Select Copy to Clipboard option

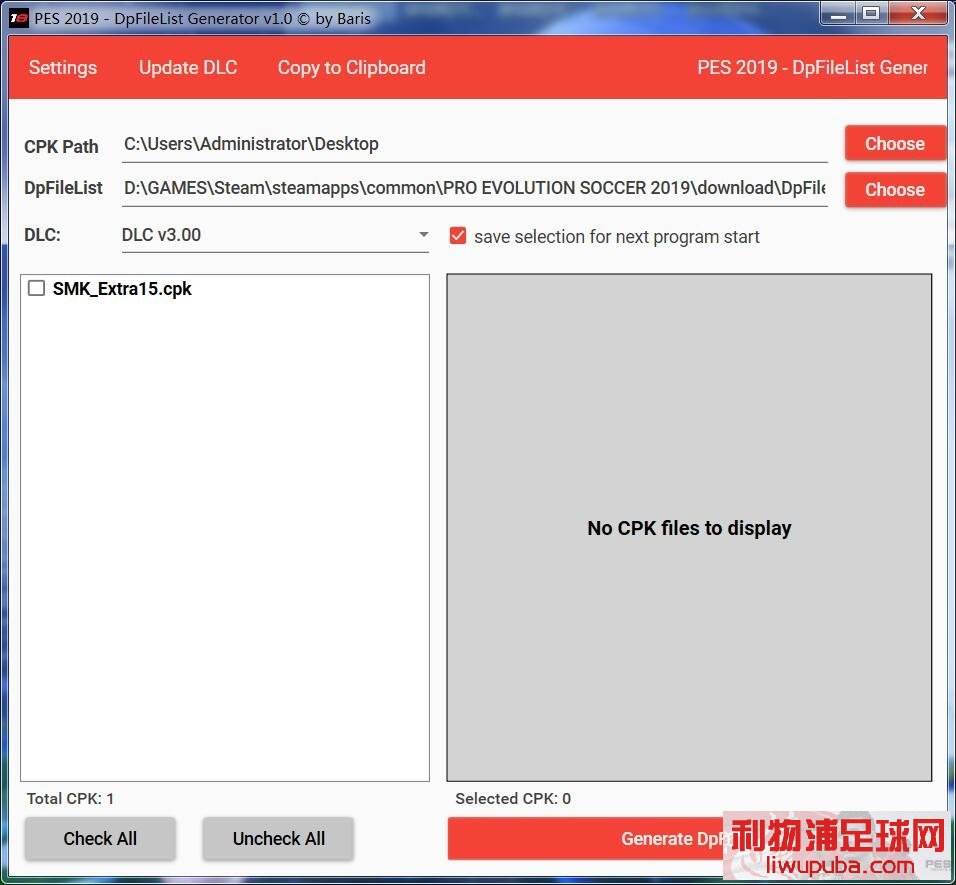(x=351, y=68)
